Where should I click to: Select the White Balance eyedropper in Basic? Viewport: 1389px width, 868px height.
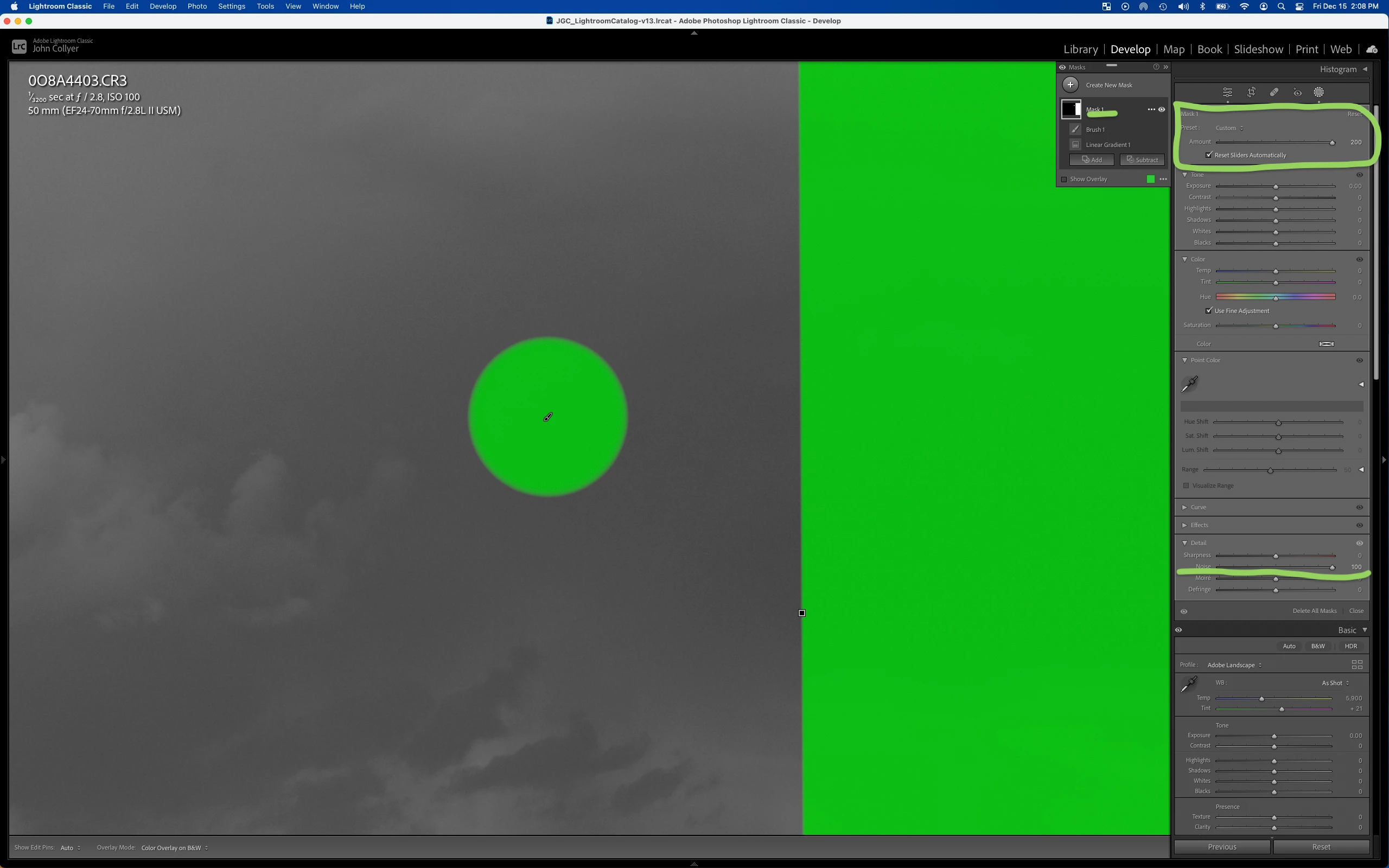1189,684
